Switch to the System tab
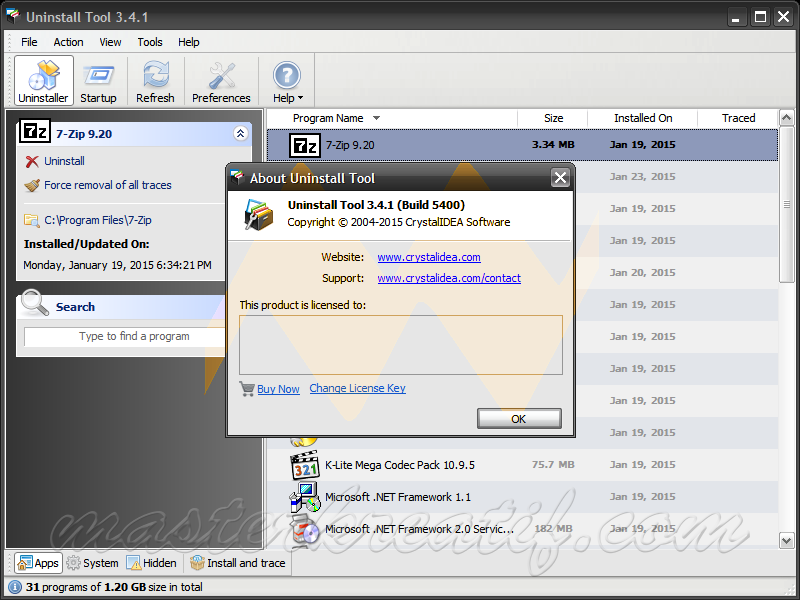Image resolution: width=800 pixels, height=600 pixels. click(93, 563)
